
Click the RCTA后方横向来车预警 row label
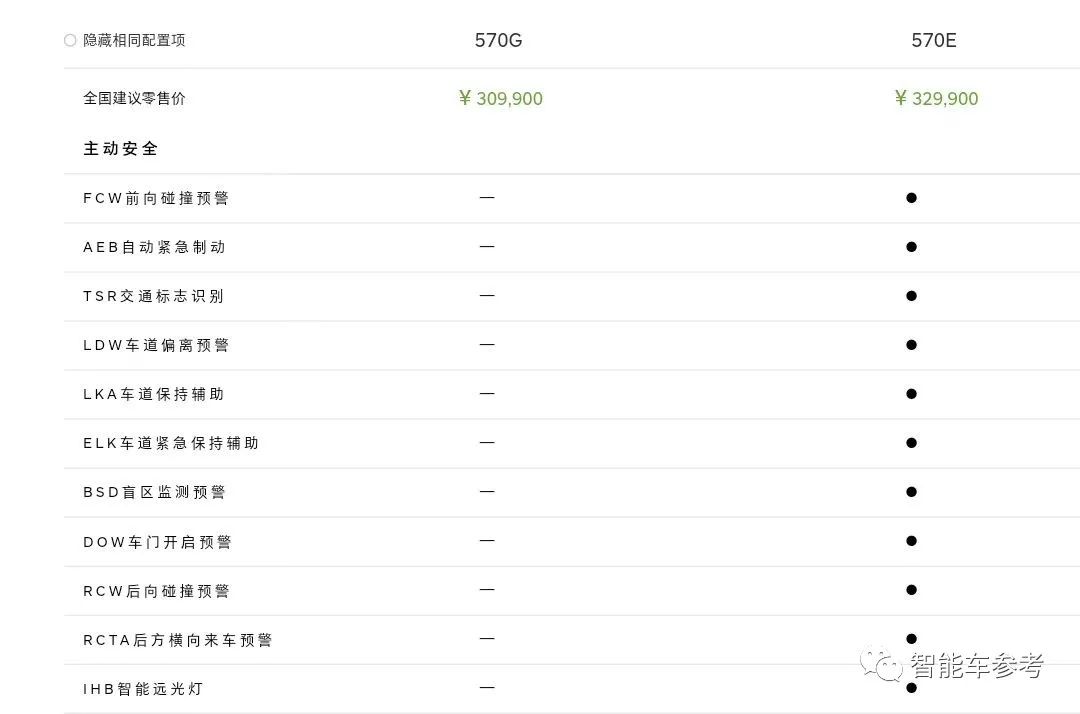click(178, 640)
